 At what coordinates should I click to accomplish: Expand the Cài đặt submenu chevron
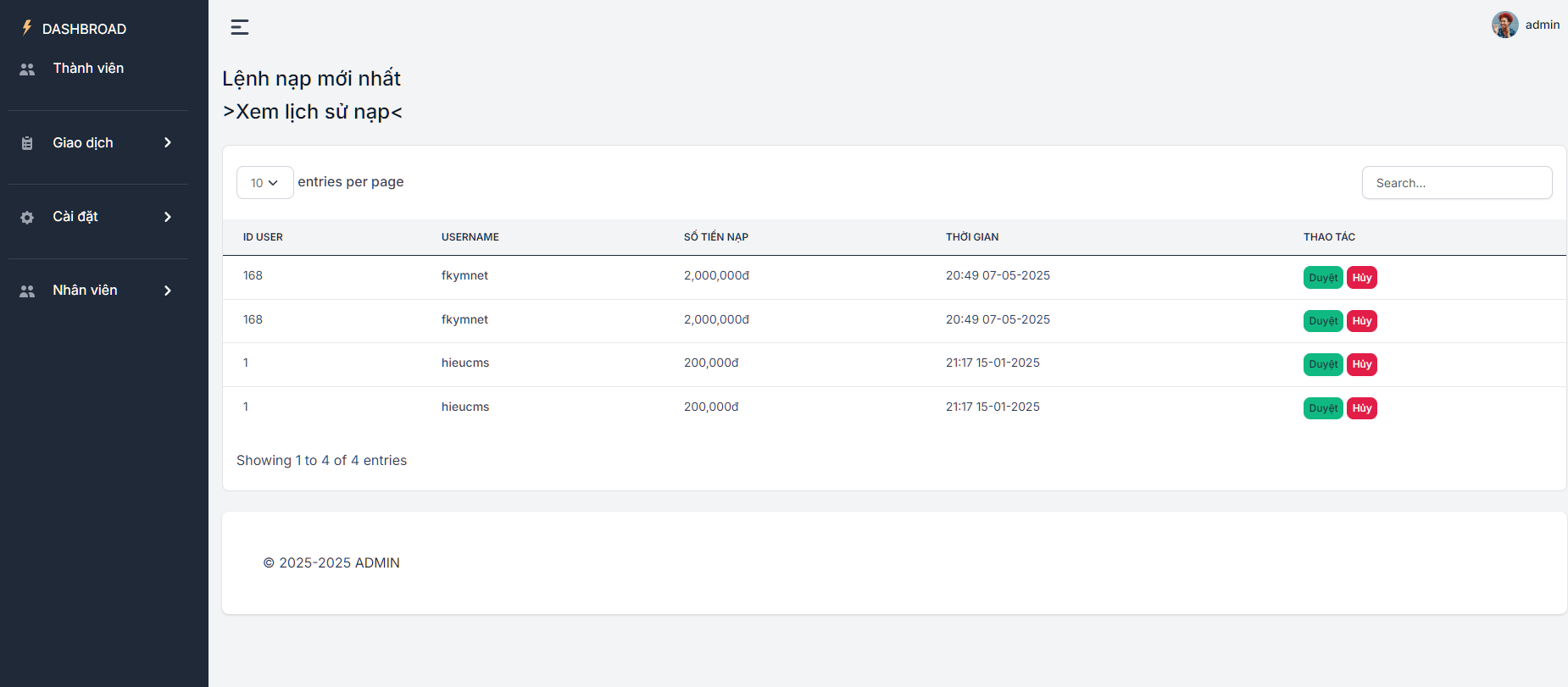(x=168, y=217)
